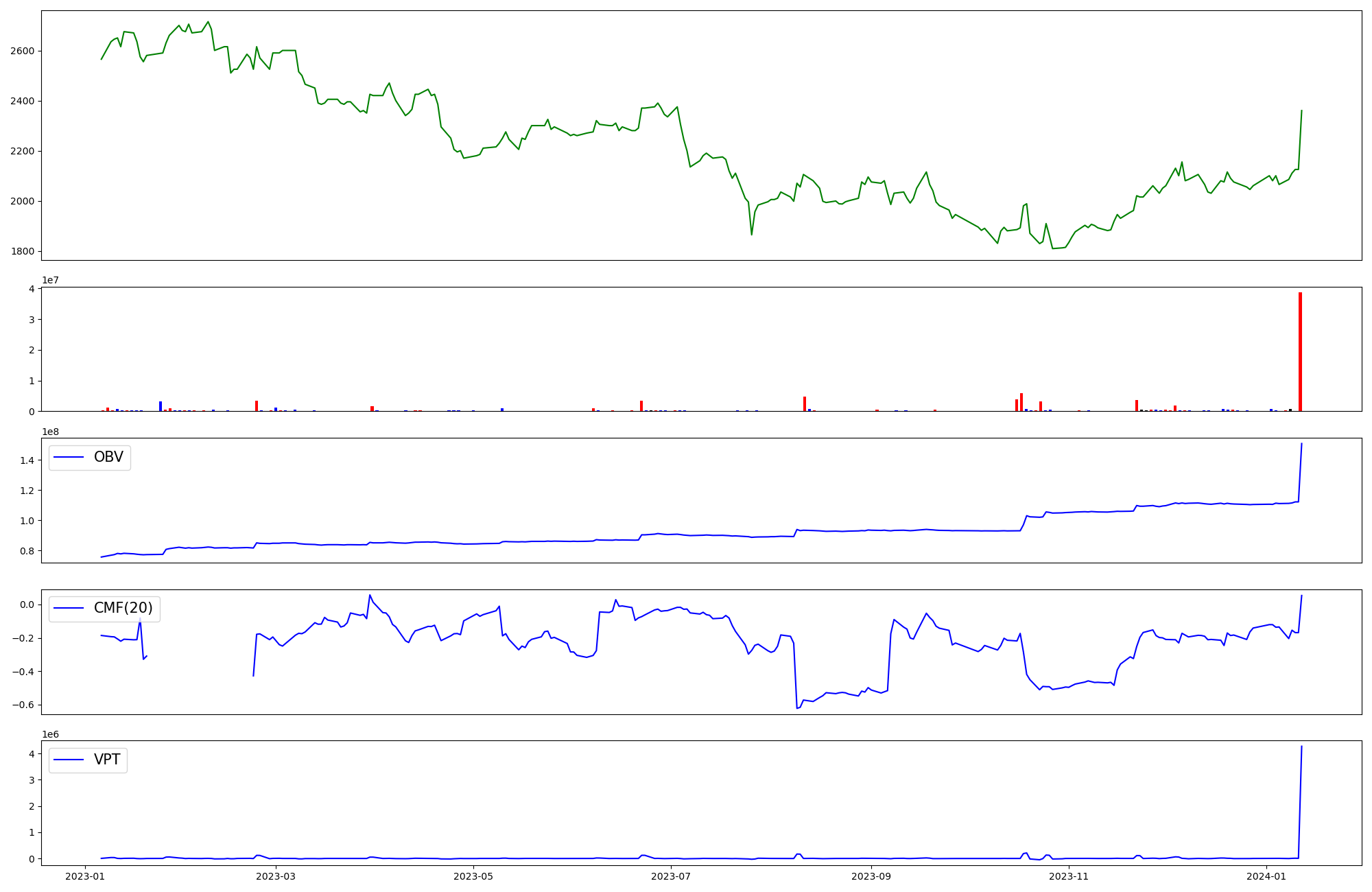
Task: Click the 2023-03 x-axis date label
Action: tap(276, 876)
